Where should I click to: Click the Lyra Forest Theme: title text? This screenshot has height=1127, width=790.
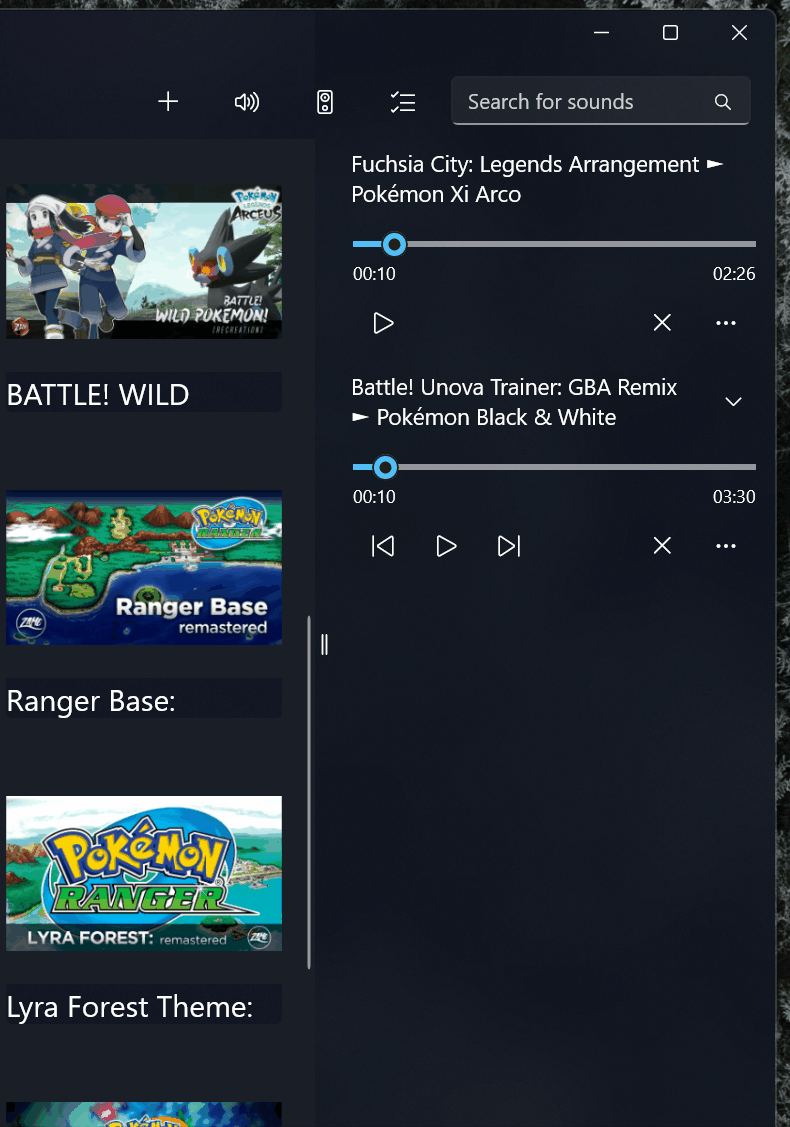point(130,1007)
